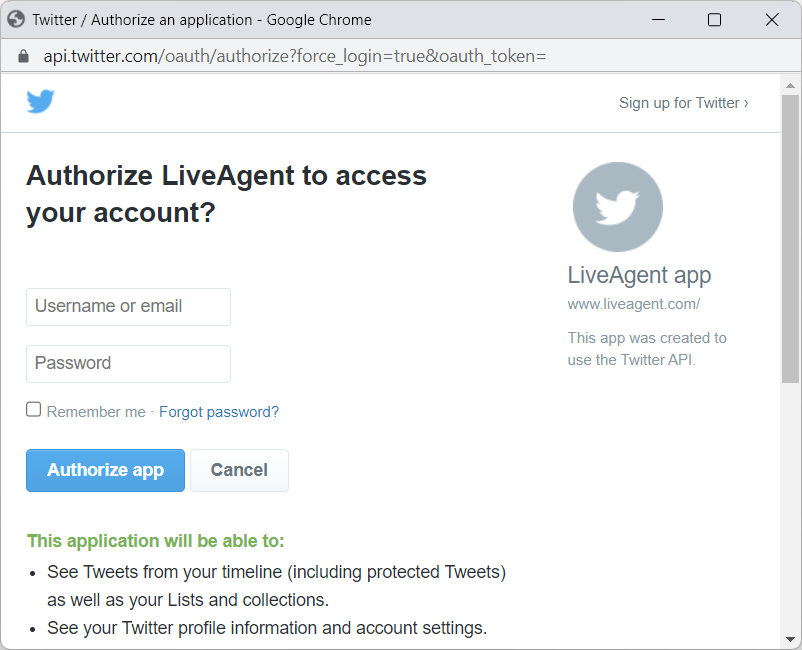Maximize the Chrome authorization window
This screenshot has width=802, height=650.
714,20
